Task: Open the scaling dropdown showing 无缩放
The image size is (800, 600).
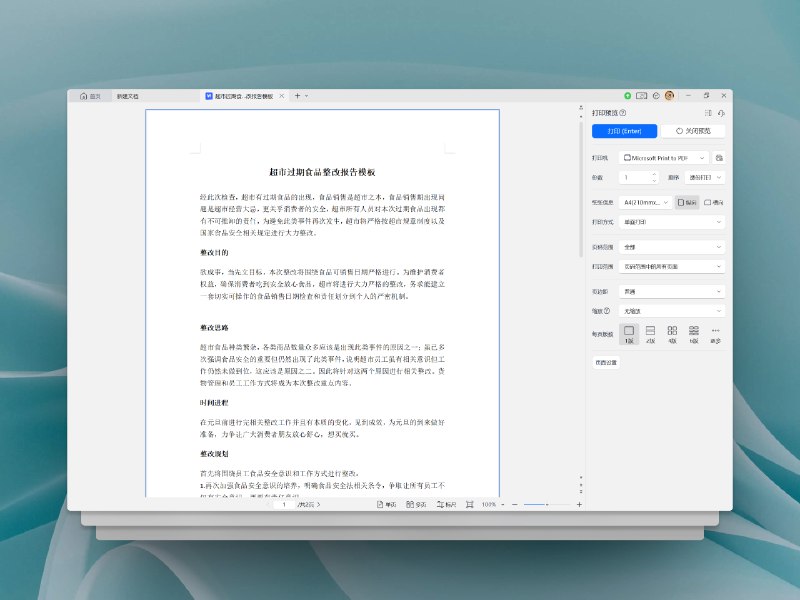Action: pos(671,308)
